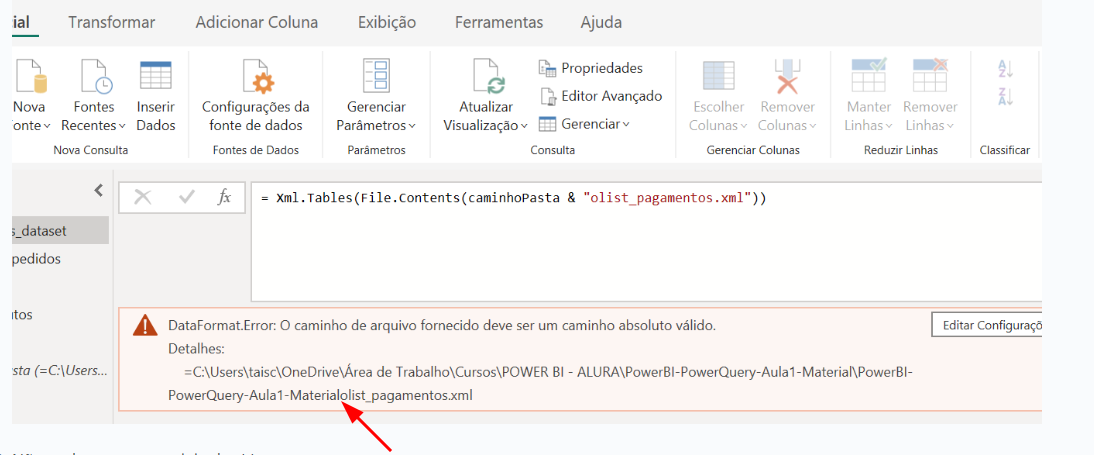Open the Editor Avançado

click(x=601, y=96)
